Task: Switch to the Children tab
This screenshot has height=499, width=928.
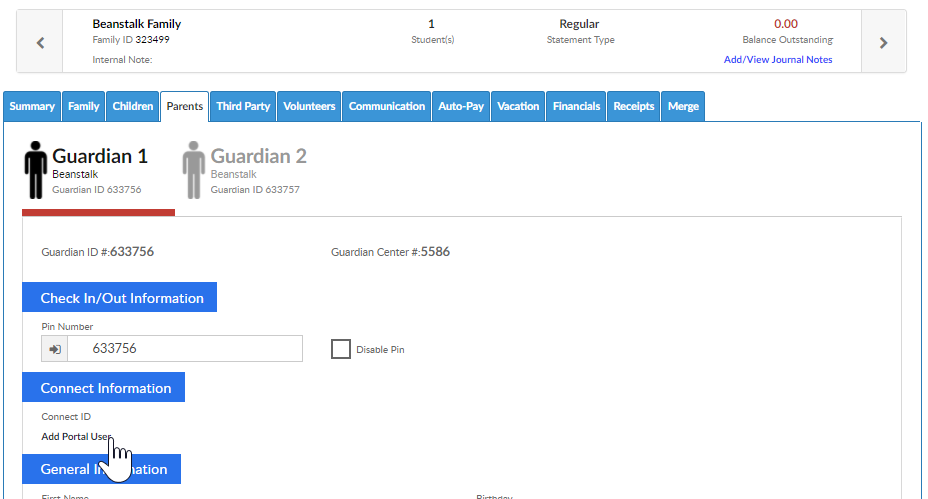Action: (x=133, y=107)
